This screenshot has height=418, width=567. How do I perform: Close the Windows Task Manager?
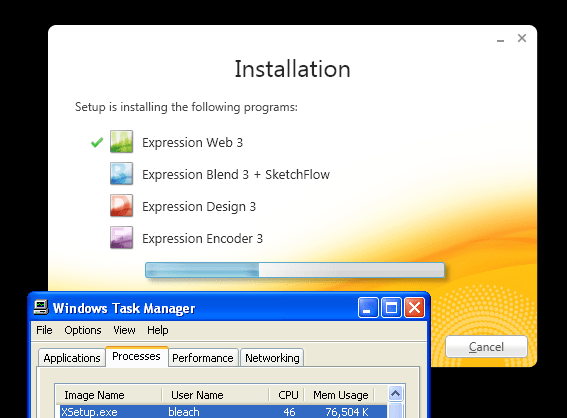414,308
